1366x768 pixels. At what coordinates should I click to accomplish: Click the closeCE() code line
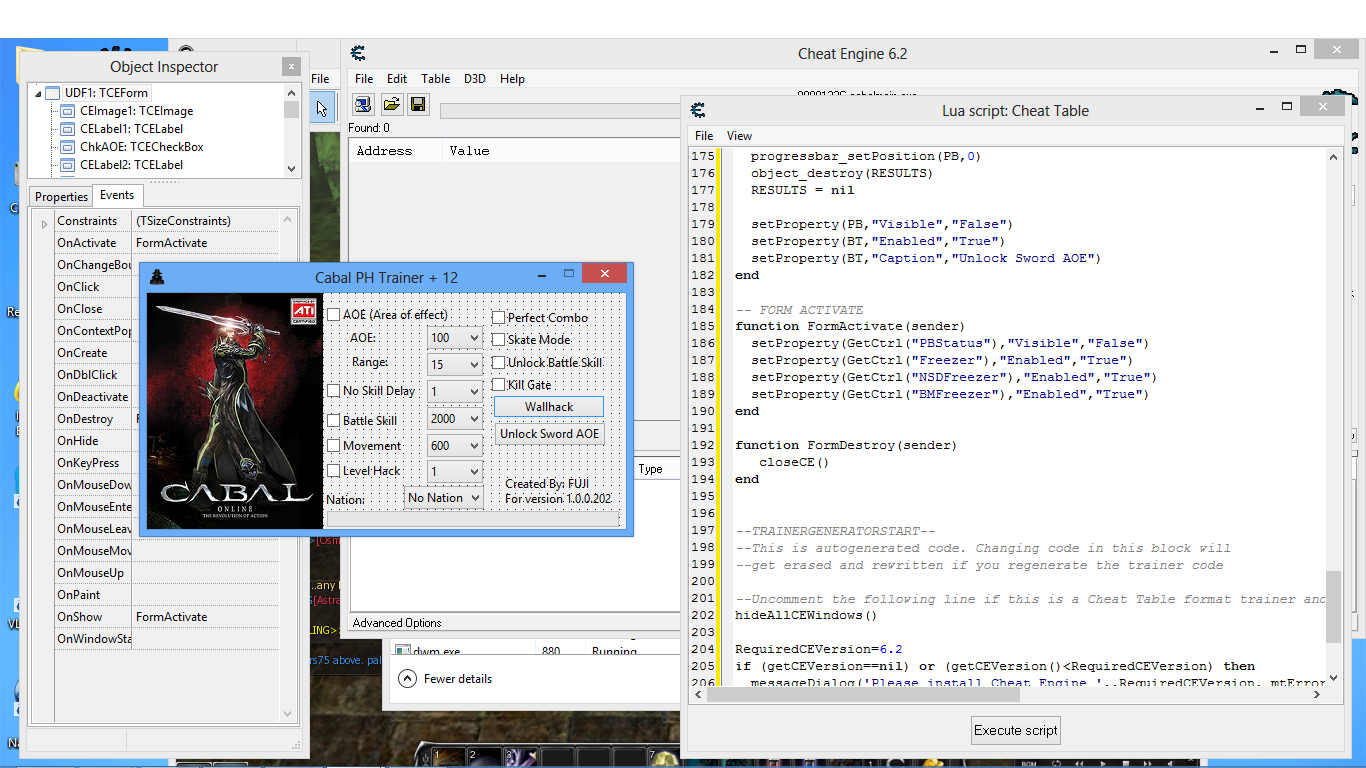[794, 463]
